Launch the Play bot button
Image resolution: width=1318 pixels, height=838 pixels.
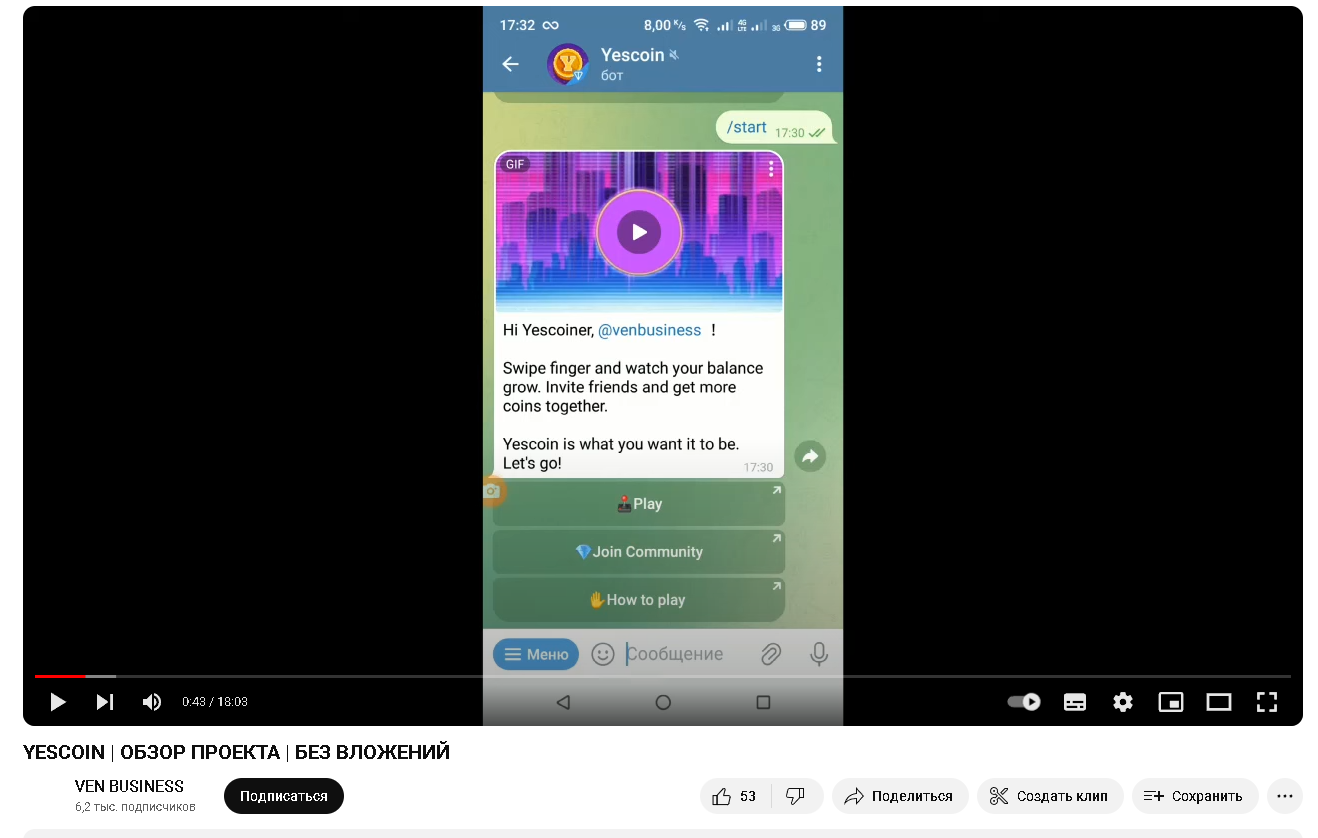[639, 504]
